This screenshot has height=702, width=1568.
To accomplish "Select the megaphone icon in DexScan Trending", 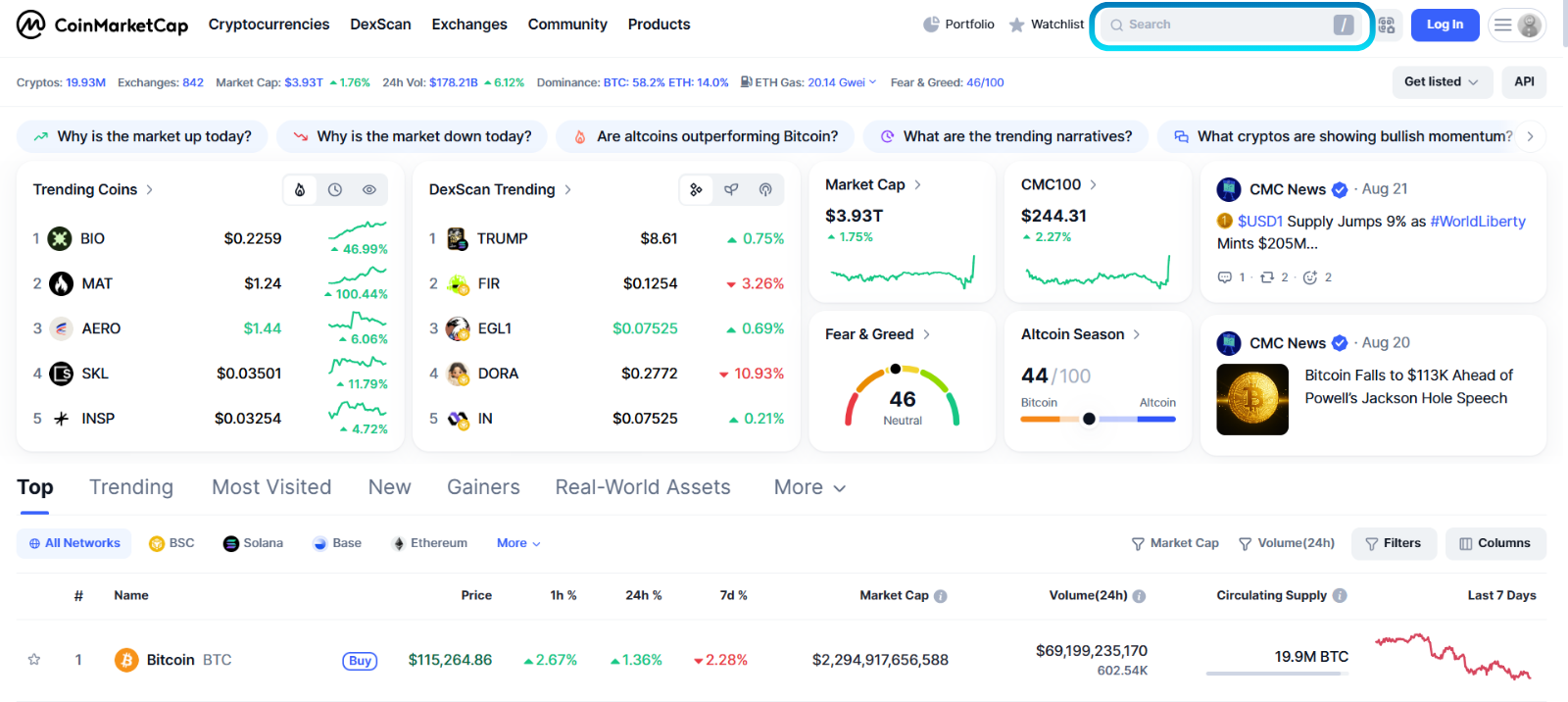I will click(x=731, y=190).
